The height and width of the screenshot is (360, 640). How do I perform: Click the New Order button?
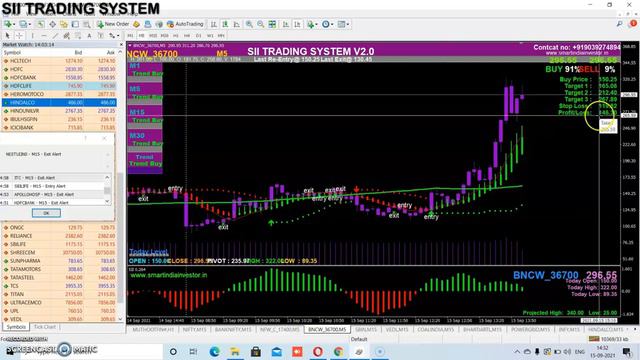coord(113,24)
